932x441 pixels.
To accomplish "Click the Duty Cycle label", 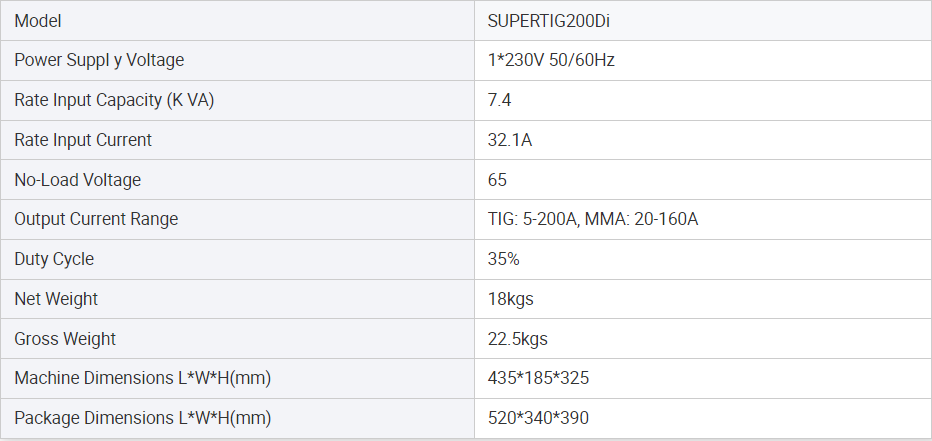I will (x=54, y=259).
